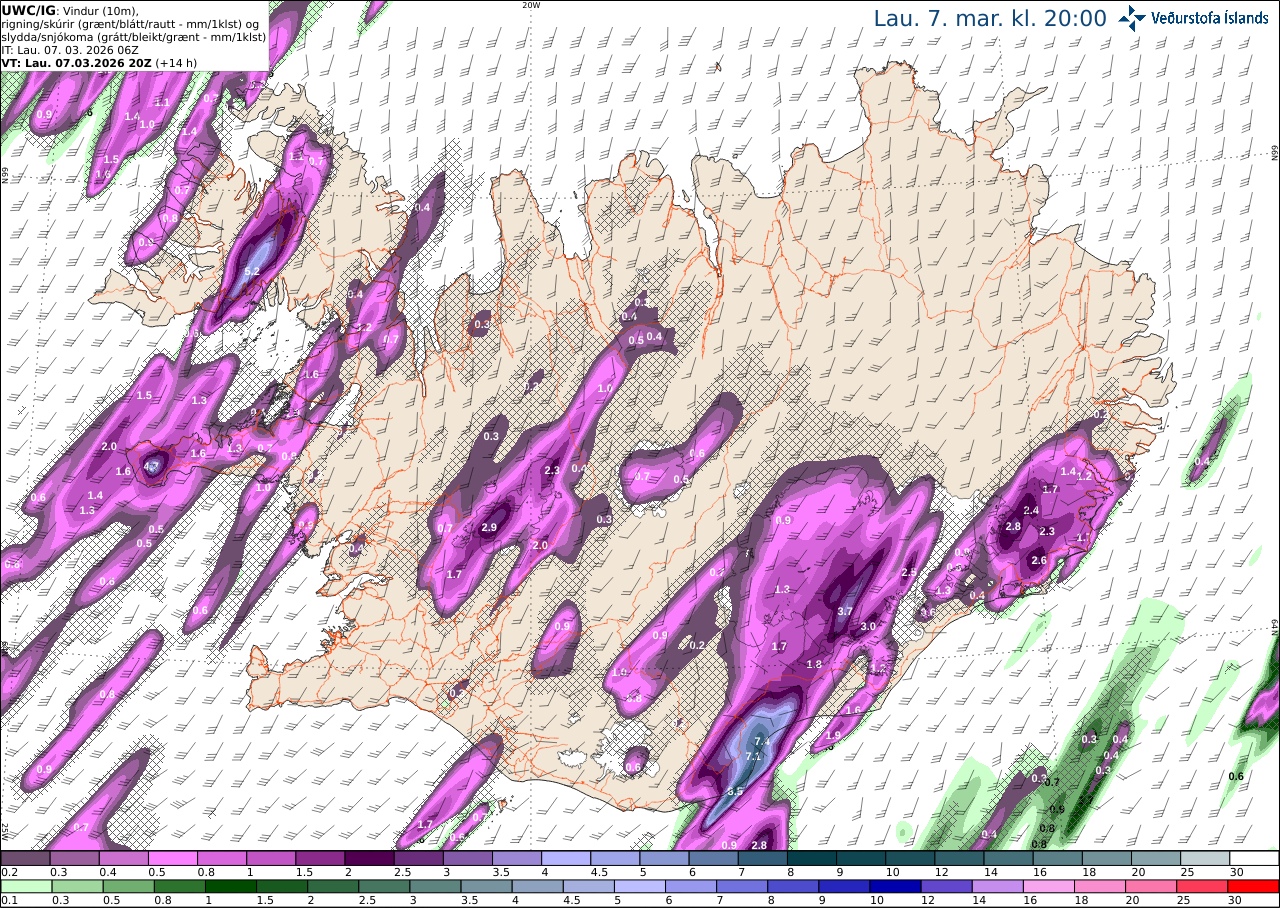Click the 'Veðurstofa Íslands' name text

(x=1209, y=18)
